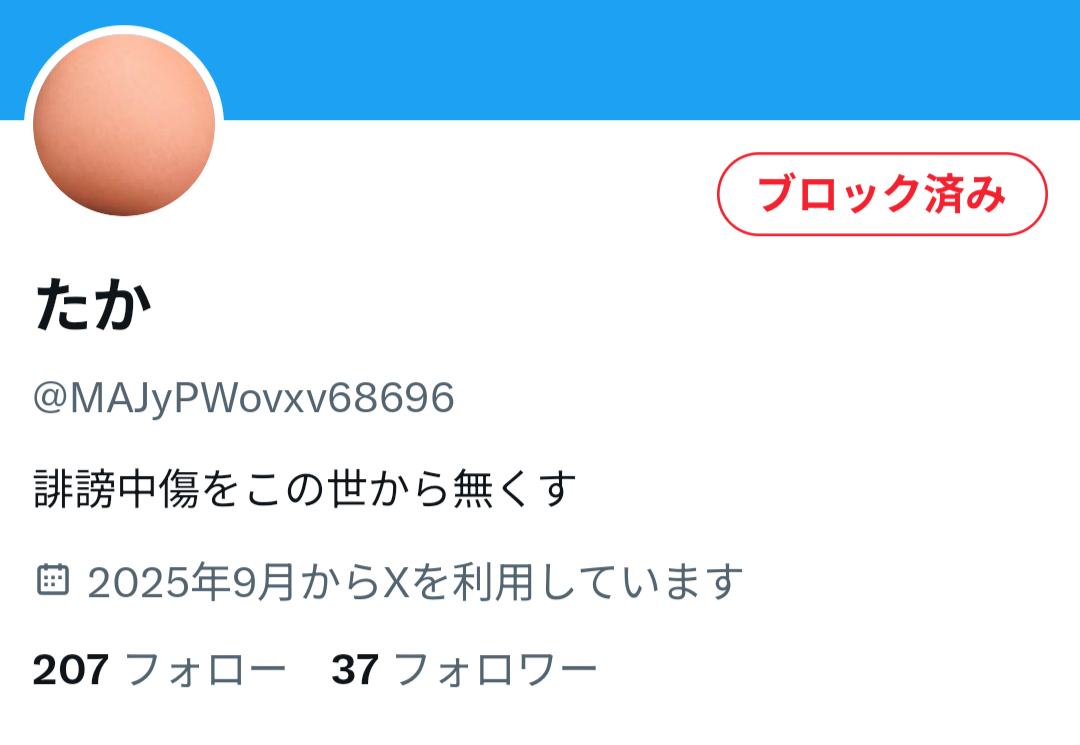Click the gray フォロー label
The image size is (1080, 745).
pyautogui.click(x=205, y=669)
